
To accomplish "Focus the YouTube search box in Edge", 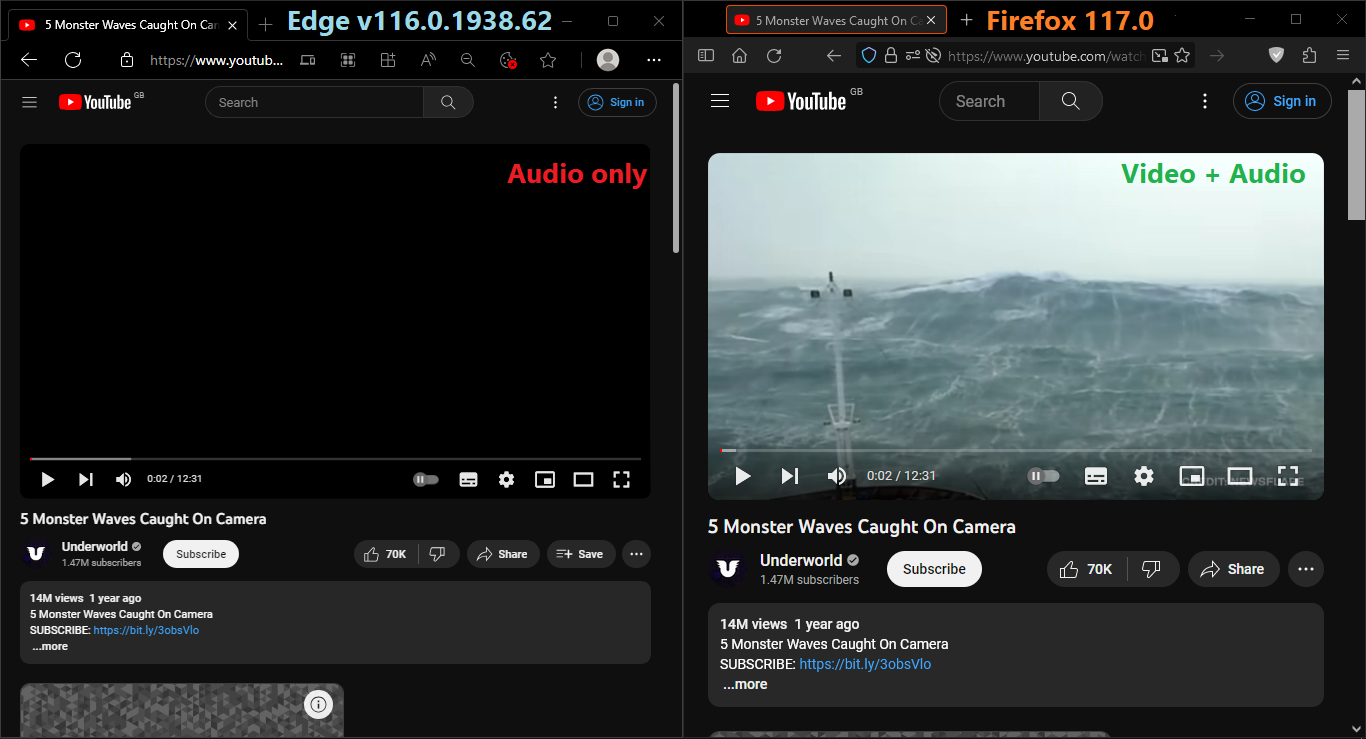I will click(x=314, y=102).
